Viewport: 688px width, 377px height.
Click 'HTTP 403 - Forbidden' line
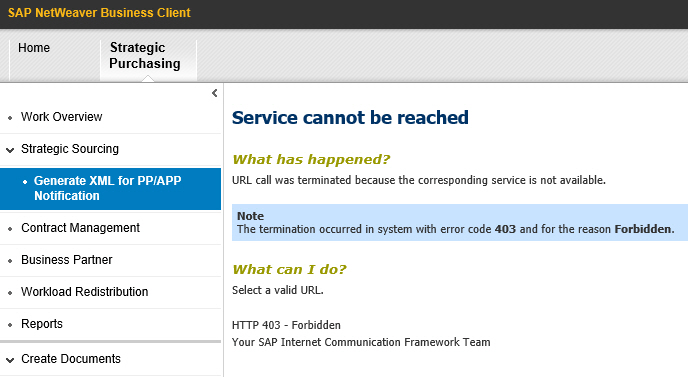286,325
